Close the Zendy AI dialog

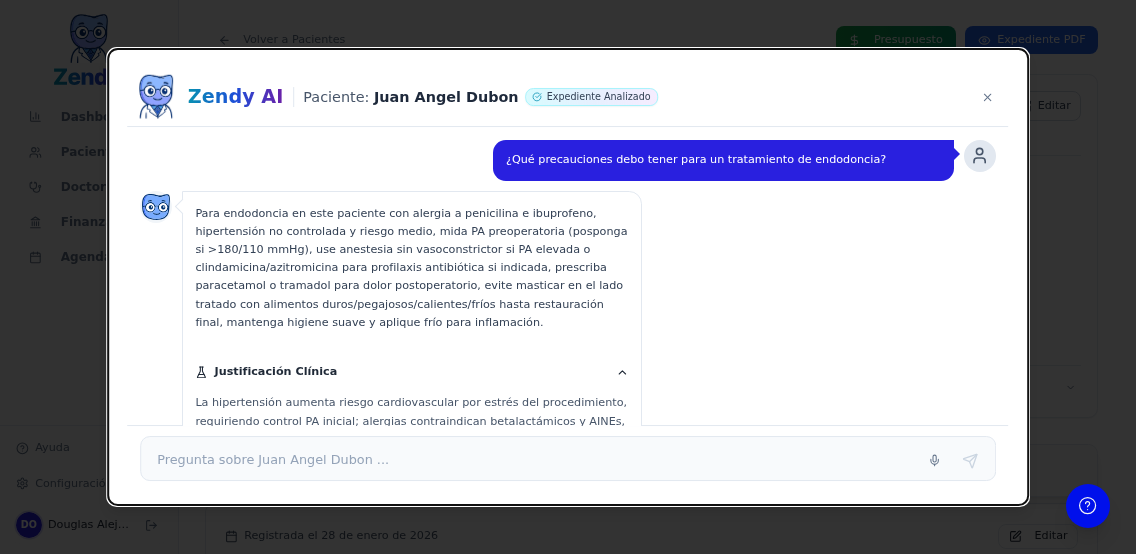(x=987, y=98)
